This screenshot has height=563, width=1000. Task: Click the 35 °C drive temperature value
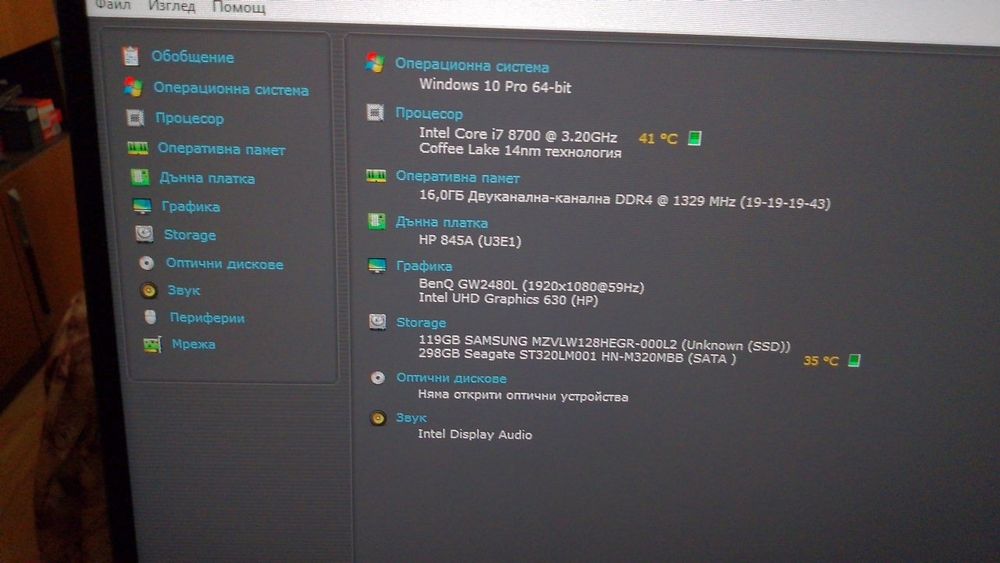point(821,361)
